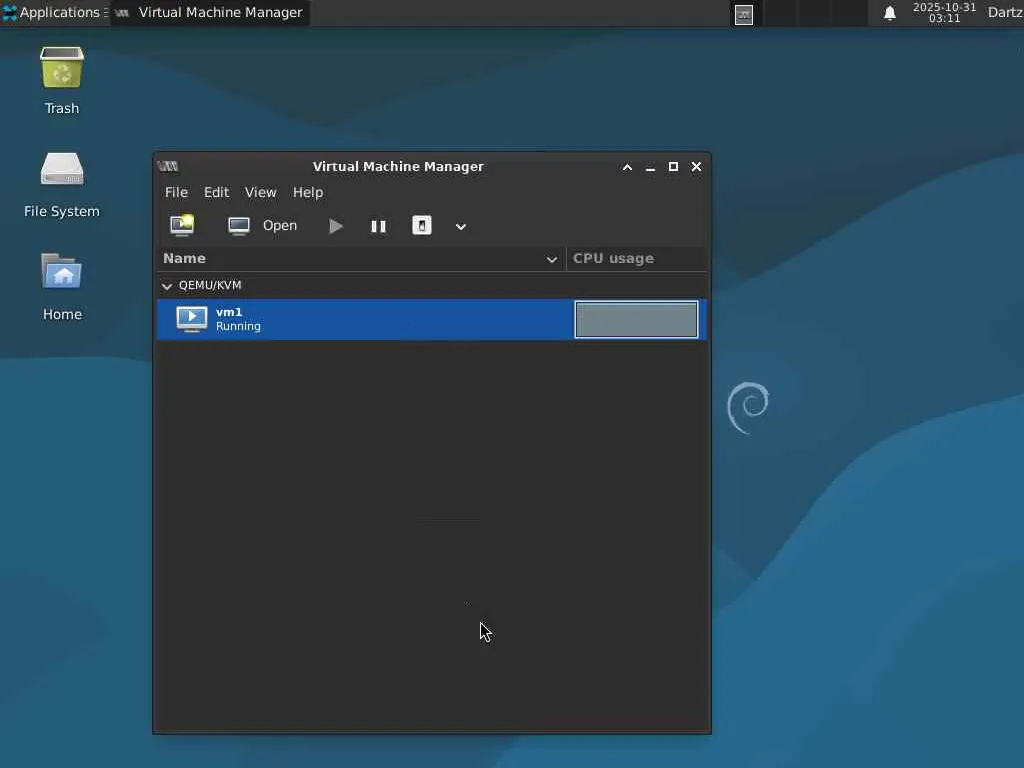
Task: Close the Virtual Machine Manager window
Action: tap(697, 167)
